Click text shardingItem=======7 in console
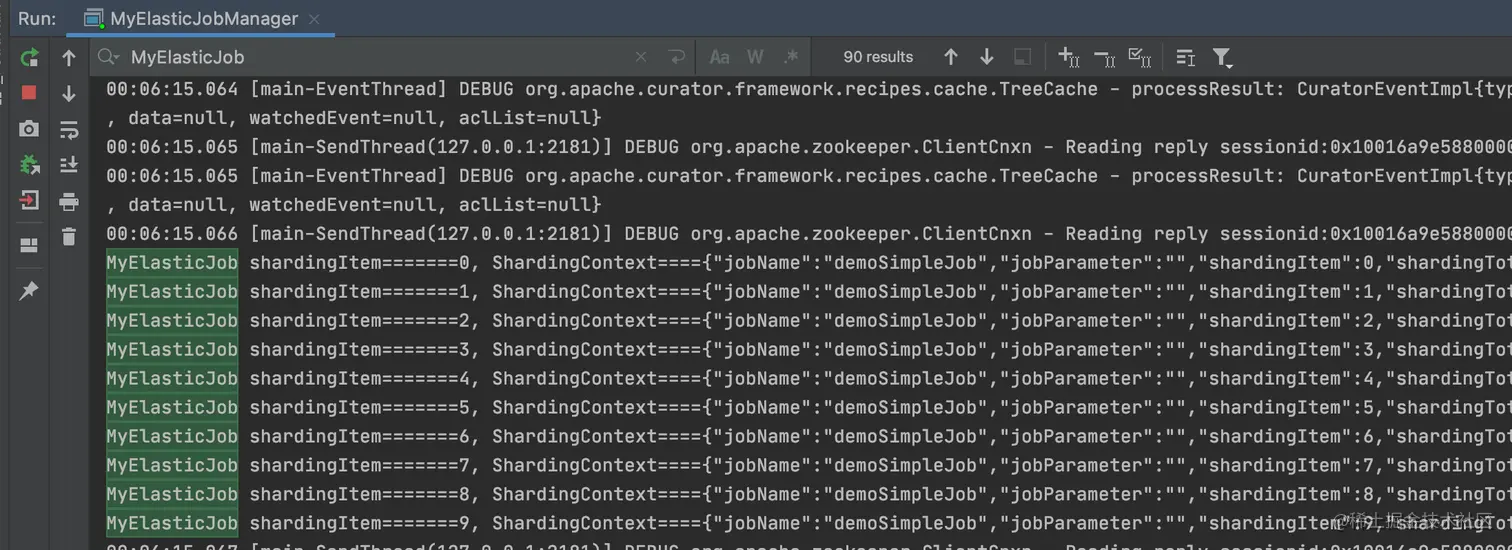The height and width of the screenshot is (550, 1512). click(365, 466)
